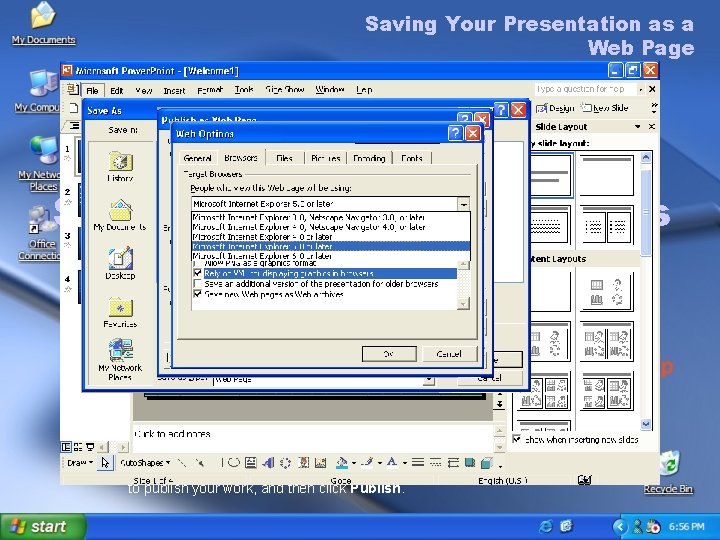Switch to Normal View button

point(66,447)
